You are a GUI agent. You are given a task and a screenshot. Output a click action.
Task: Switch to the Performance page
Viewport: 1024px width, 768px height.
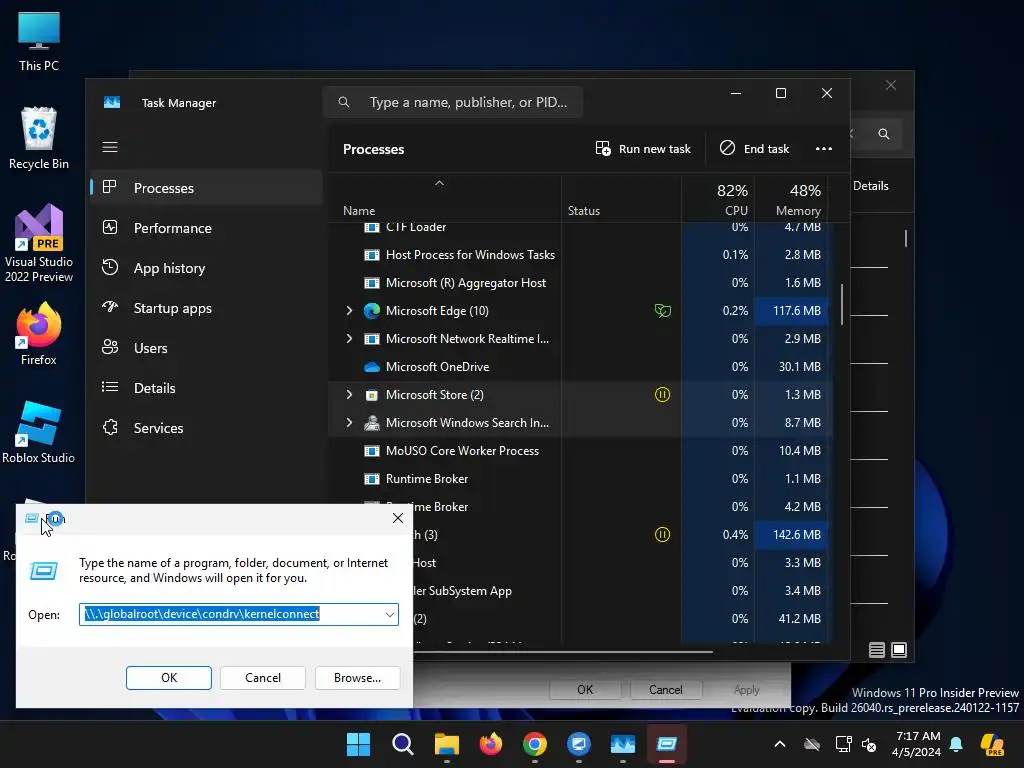click(206, 228)
